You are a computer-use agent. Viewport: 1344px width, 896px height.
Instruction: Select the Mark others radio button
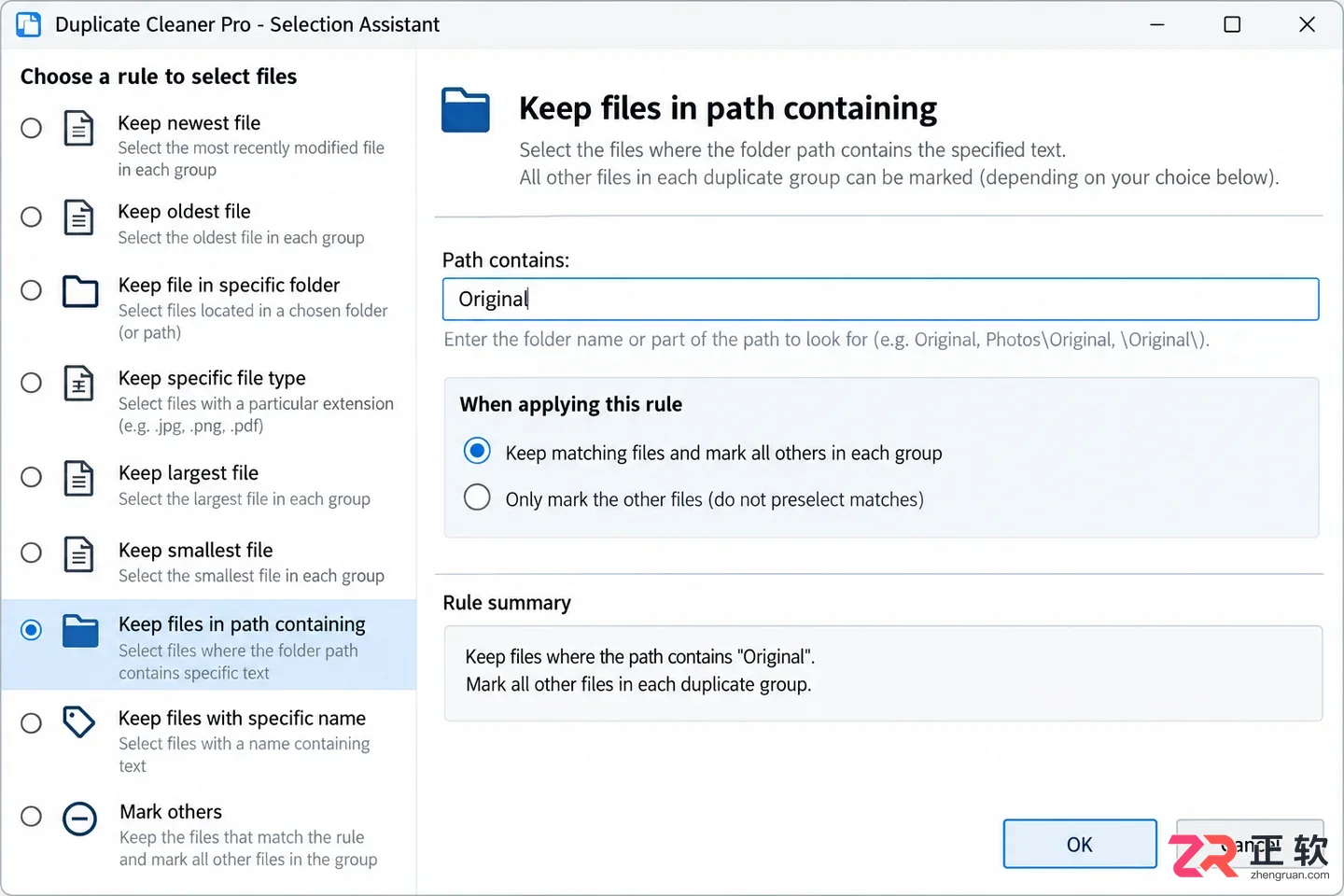click(x=31, y=817)
